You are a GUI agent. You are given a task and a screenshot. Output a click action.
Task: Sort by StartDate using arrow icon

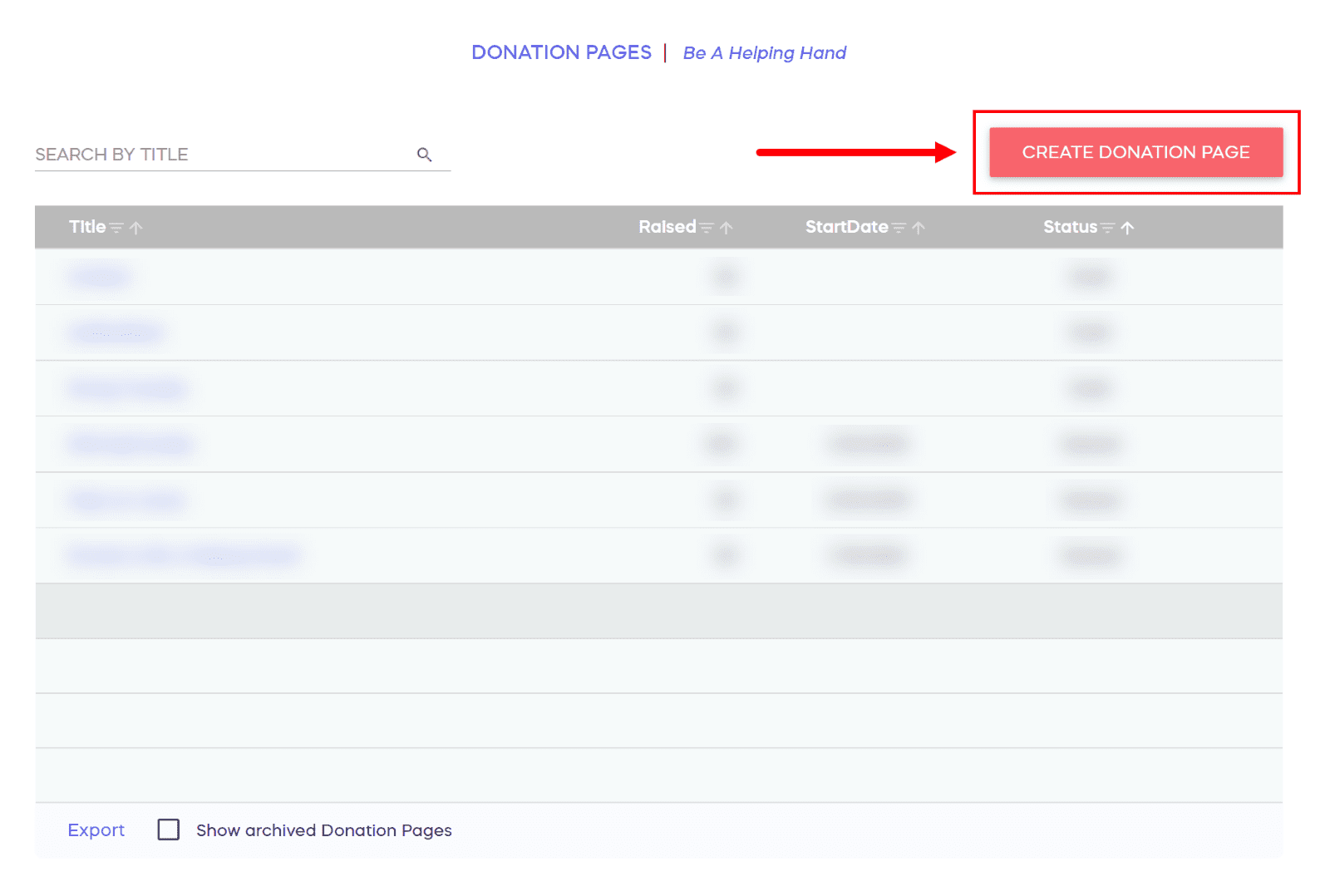tap(919, 228)
